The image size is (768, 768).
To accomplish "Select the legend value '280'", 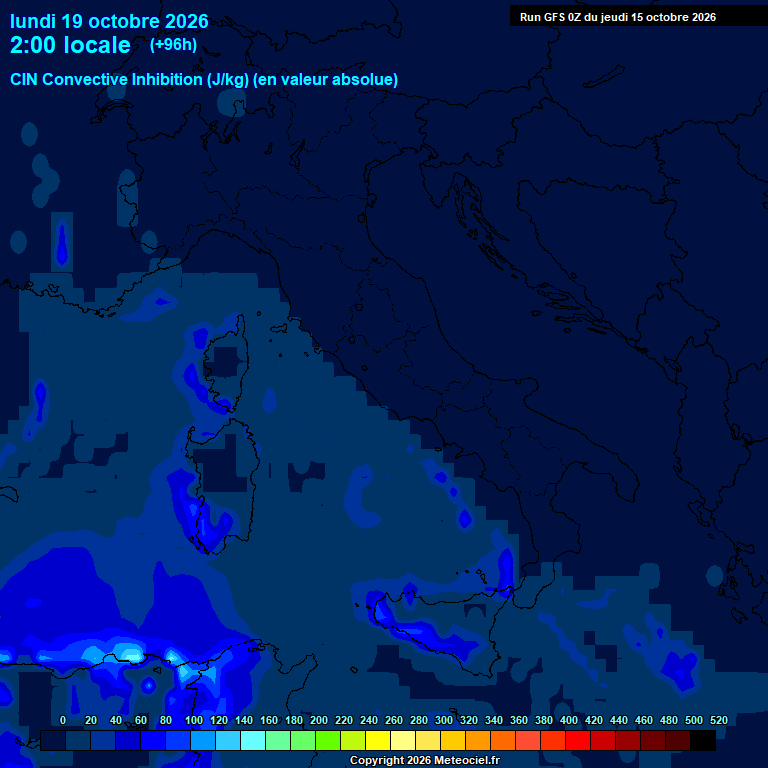I will pyautogui.click(x=418, y=720).
